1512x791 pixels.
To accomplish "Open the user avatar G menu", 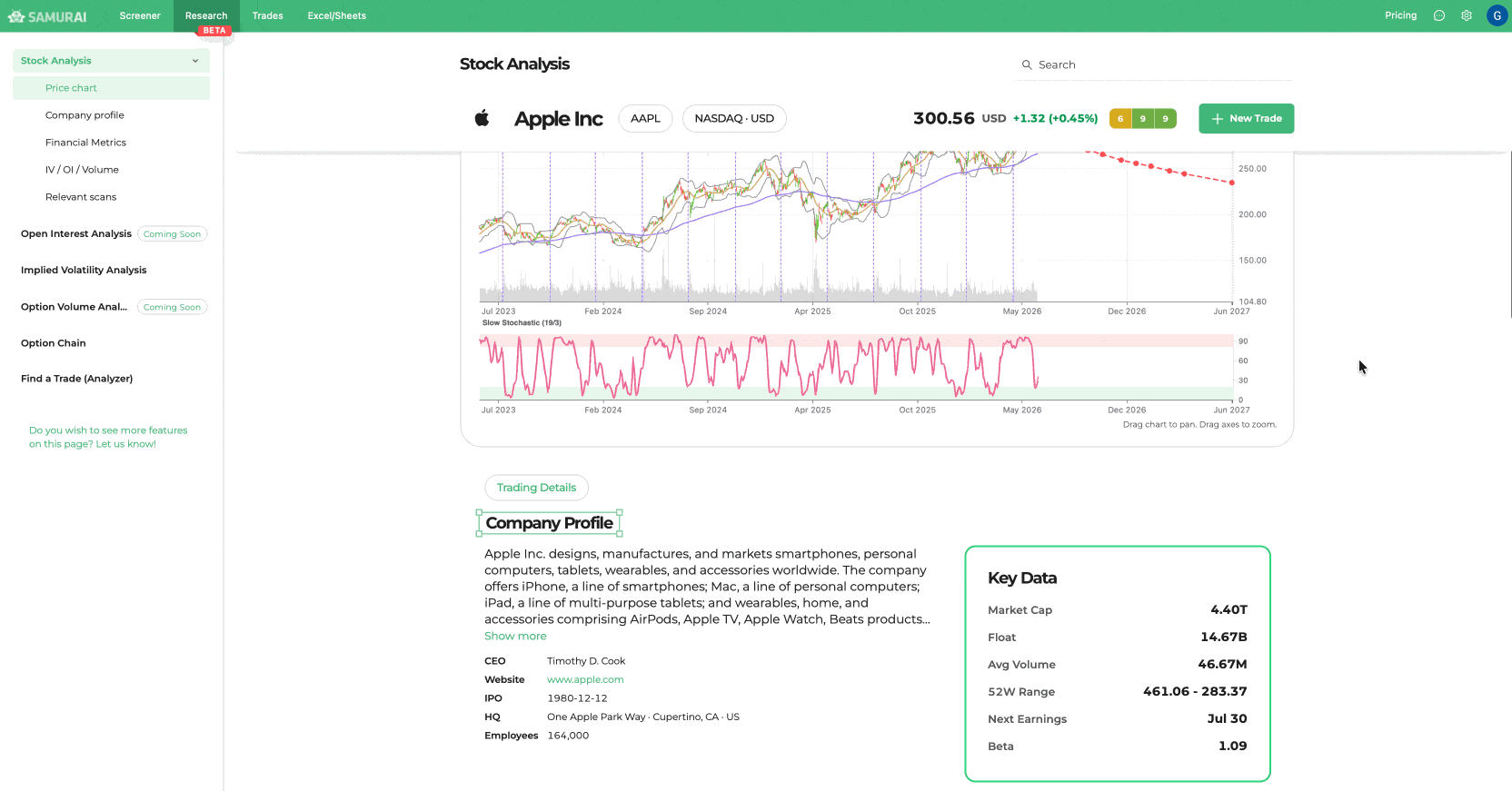I will click(1497, 15).
